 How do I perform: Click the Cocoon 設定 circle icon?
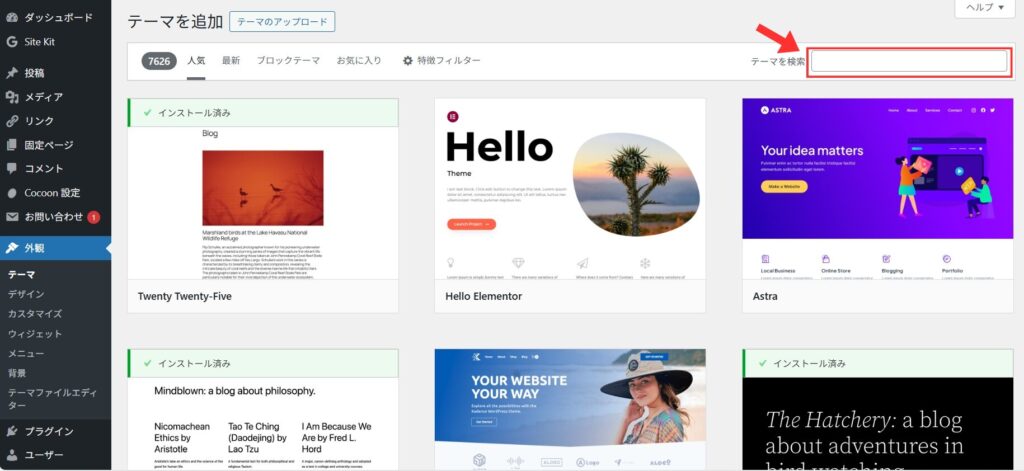click(12, 193)
